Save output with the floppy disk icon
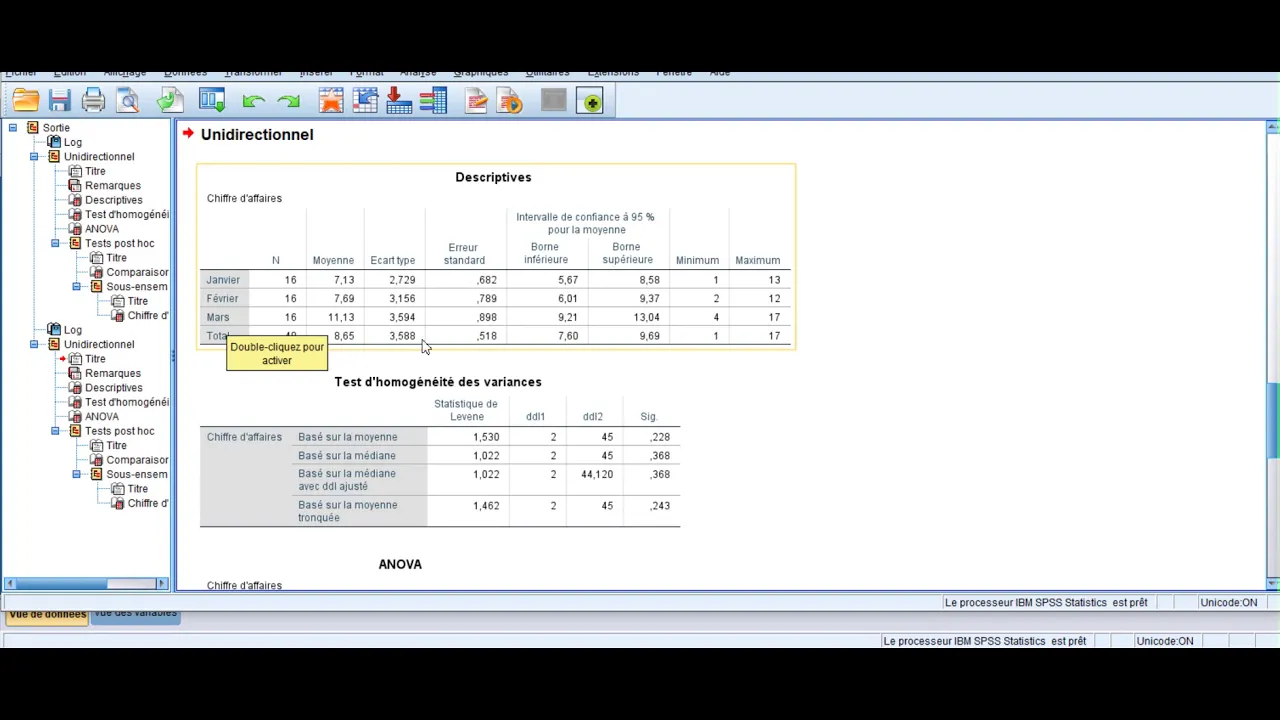The height and width of the screenshot is (720, 1280). tap(59, 100)
